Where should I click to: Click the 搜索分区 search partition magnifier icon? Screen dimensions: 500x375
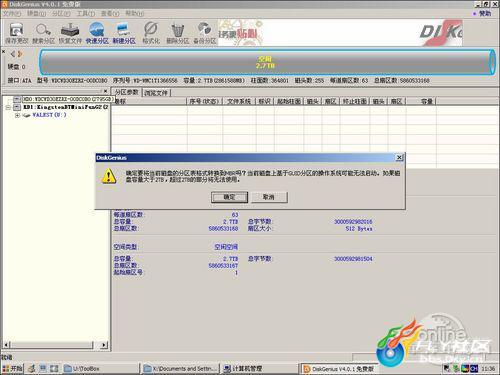click(x=43, y=33)
